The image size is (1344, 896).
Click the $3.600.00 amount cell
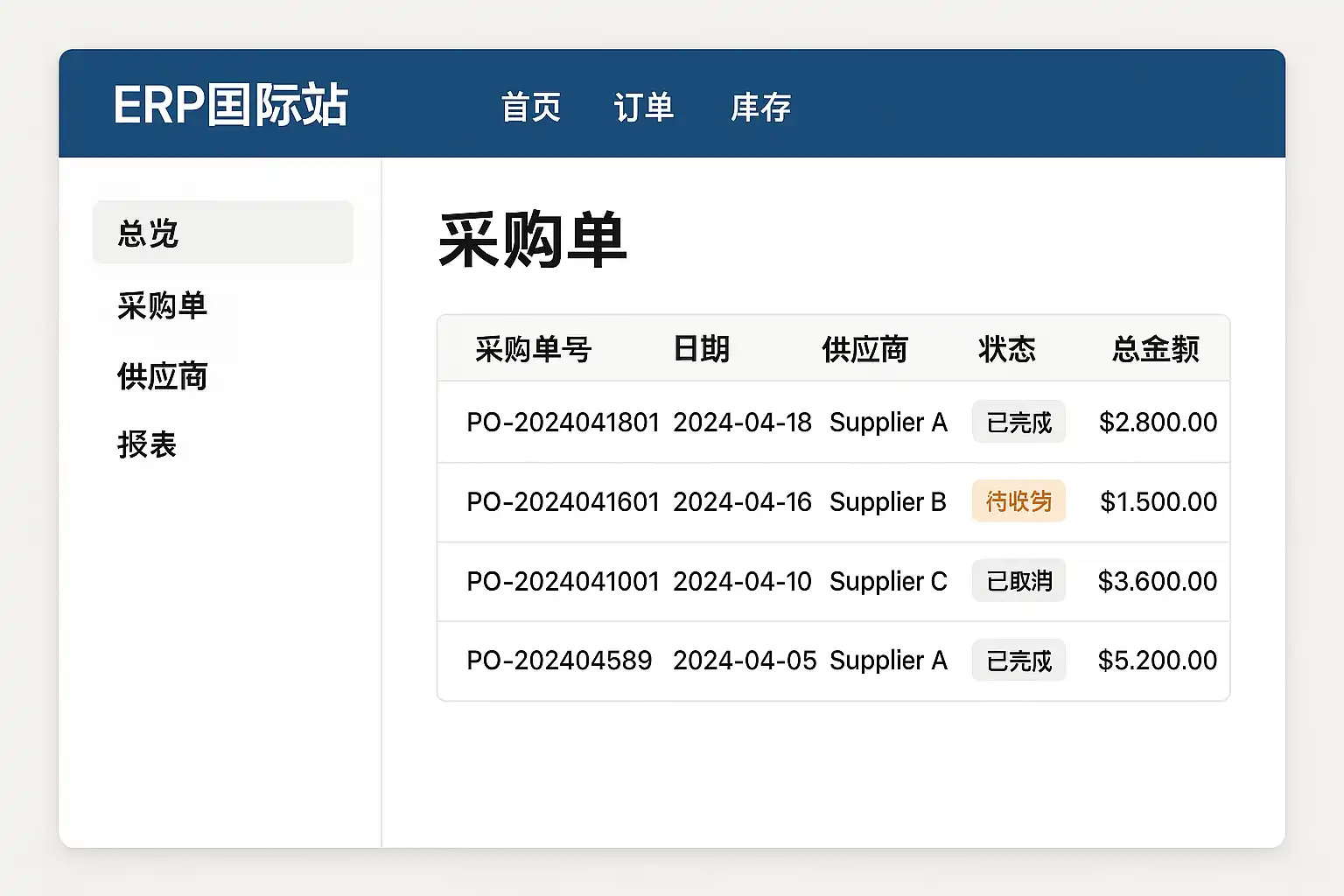(1157, 582)
